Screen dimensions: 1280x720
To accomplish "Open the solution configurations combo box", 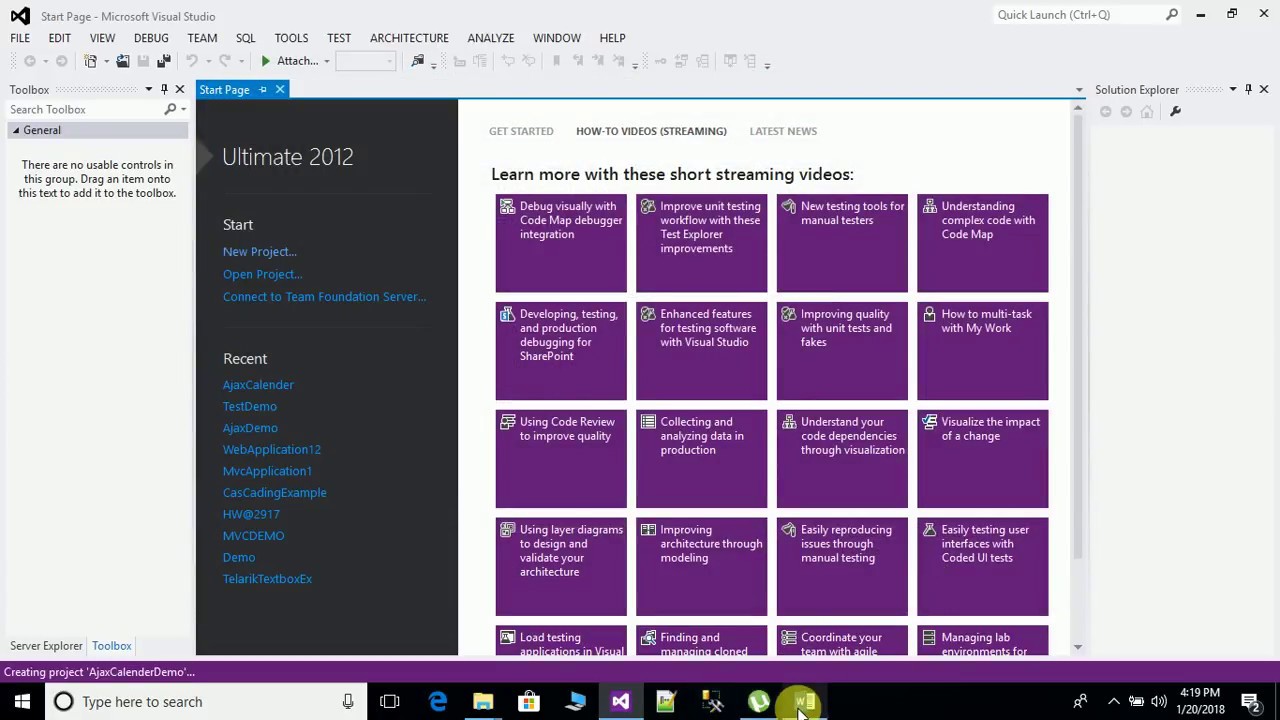I will [x=366, y=61].
